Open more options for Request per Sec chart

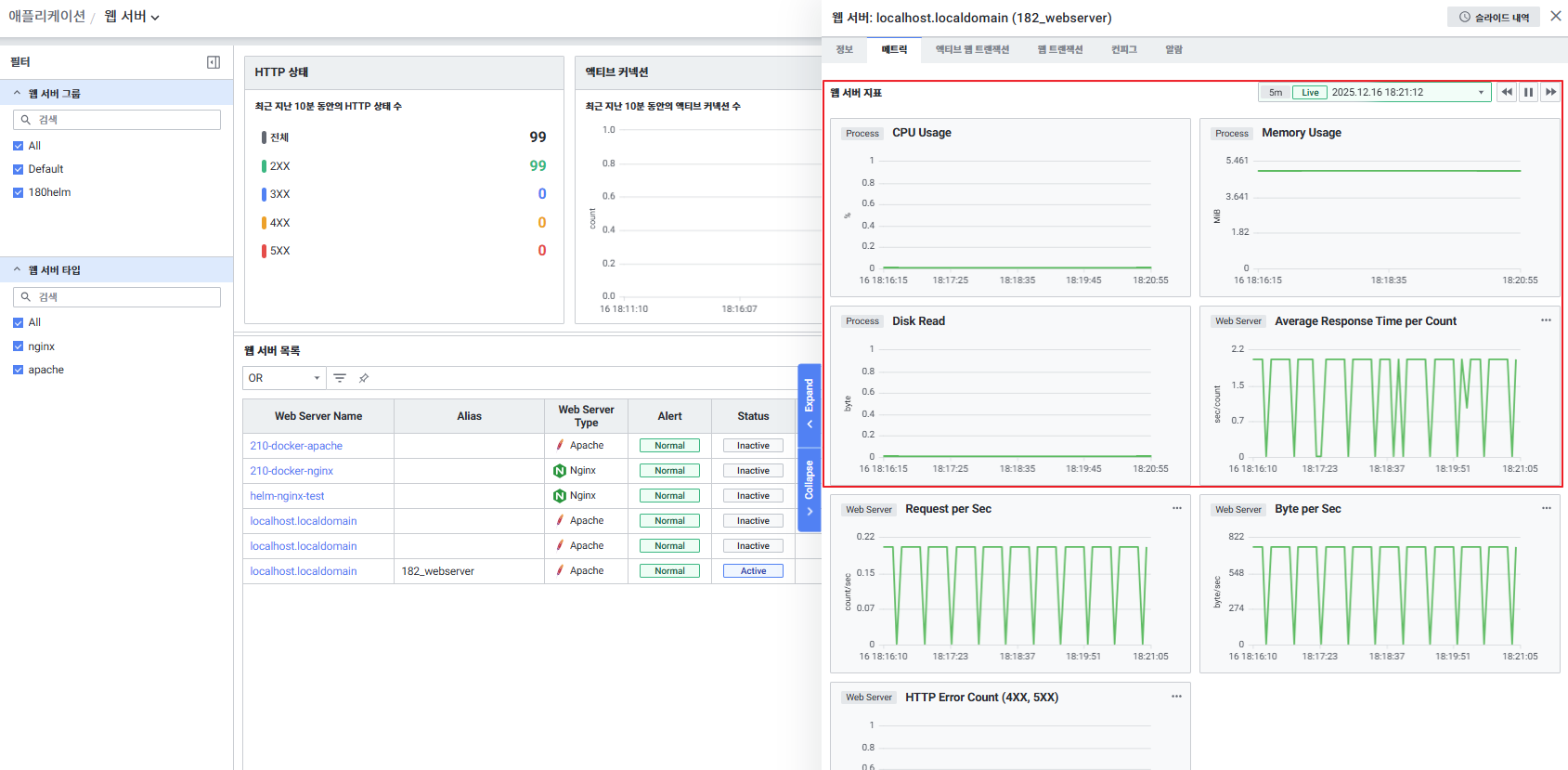coord(1176,508)
